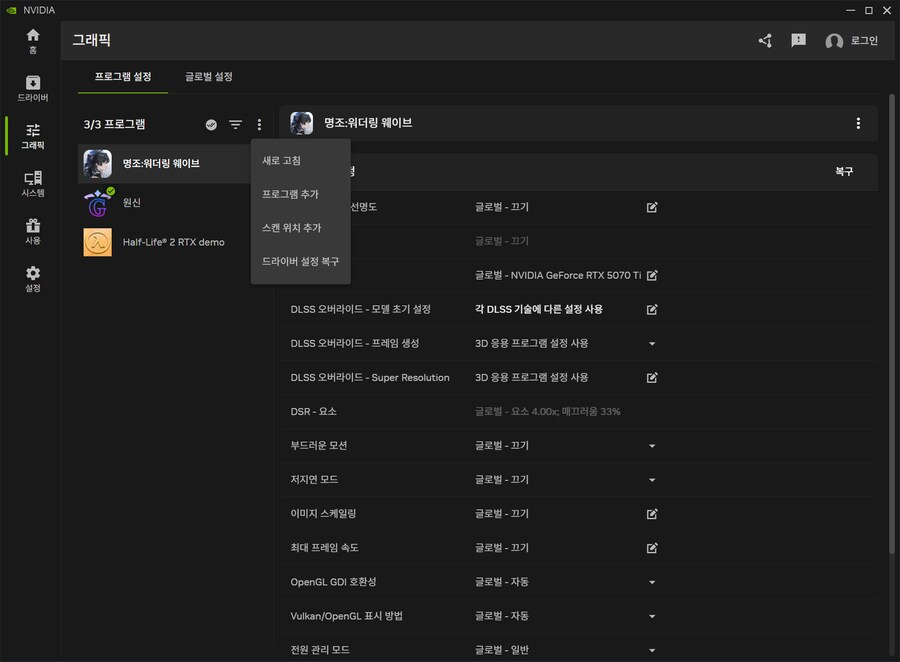Image resolution: width=900 pixels, height=662 pixels.
Task: Open the 시스템 (System) sidebar section
Action: point(33,184)
